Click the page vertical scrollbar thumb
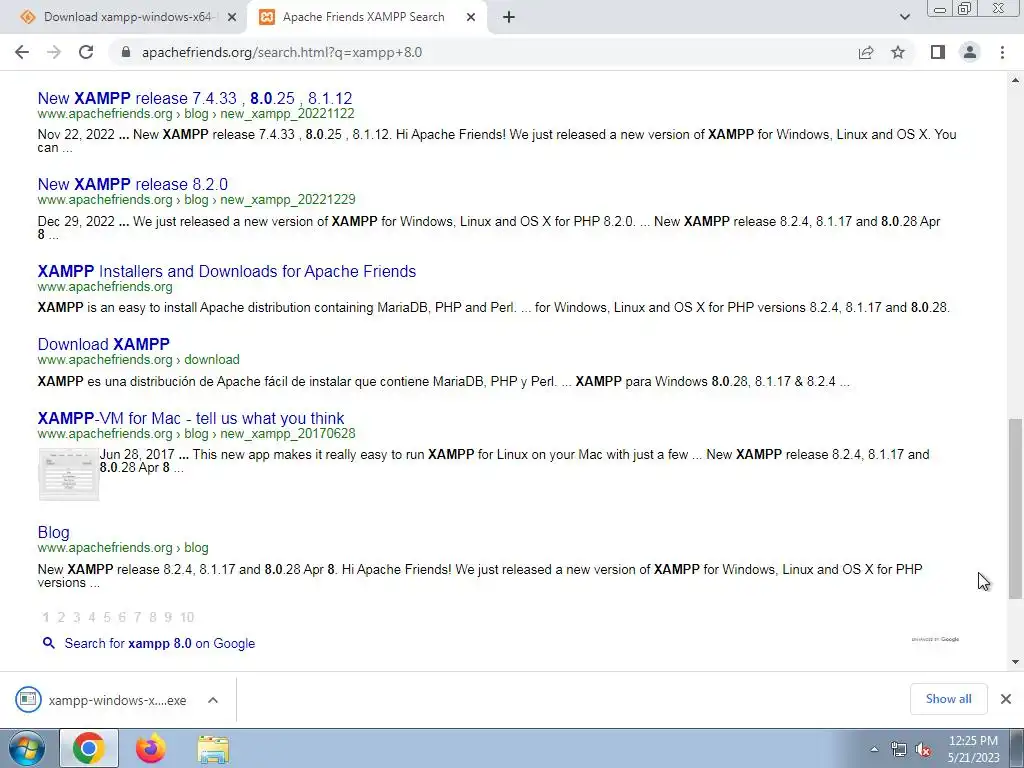This screenshot has height=768, width=1024. click(1015, 509)
